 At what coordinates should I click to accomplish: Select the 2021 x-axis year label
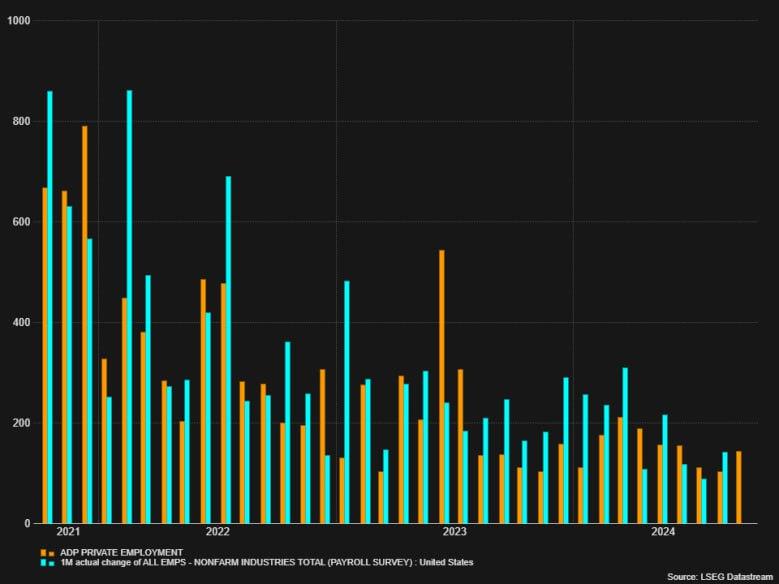(x=69, y=532)
